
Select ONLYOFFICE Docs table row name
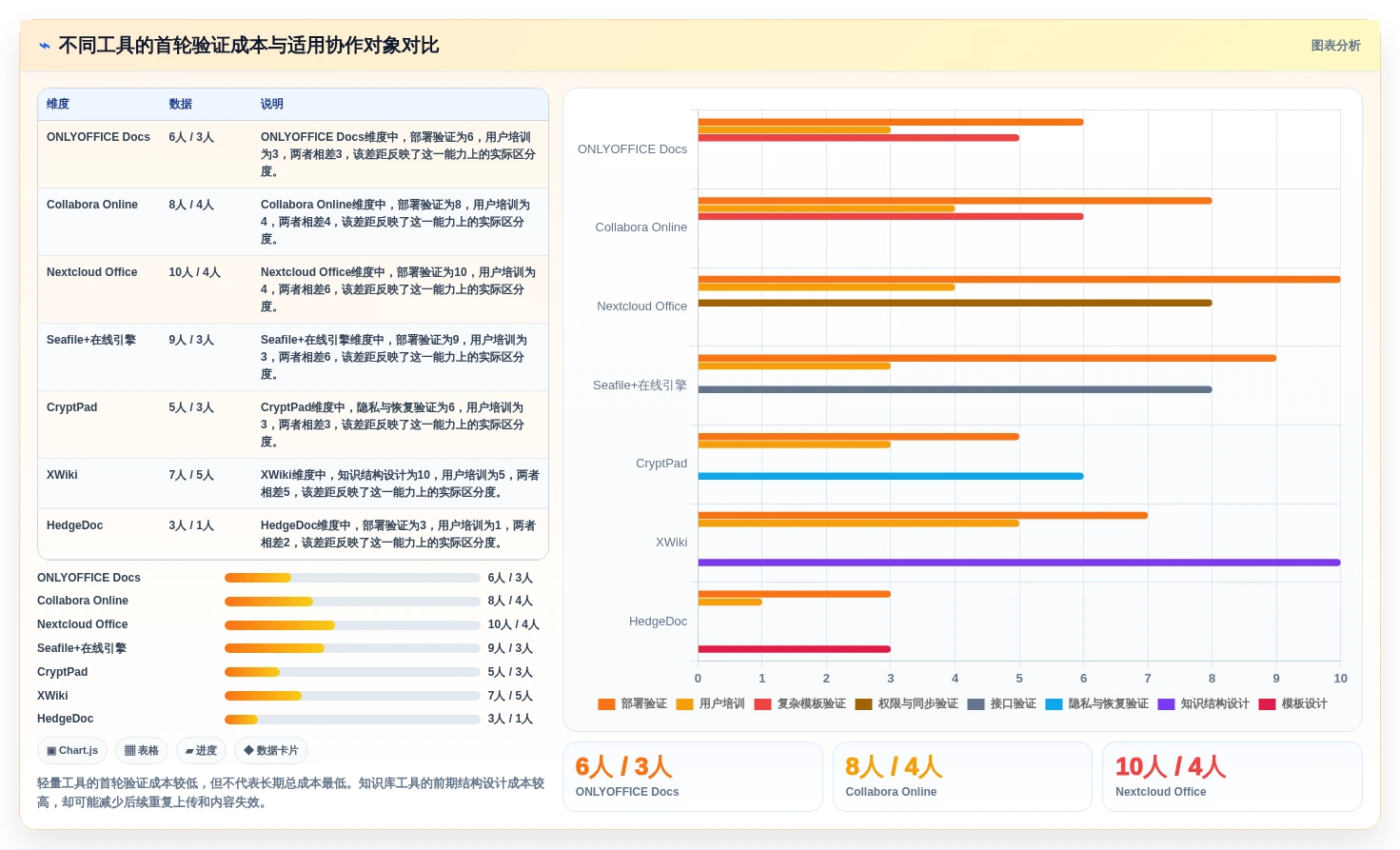98,137
